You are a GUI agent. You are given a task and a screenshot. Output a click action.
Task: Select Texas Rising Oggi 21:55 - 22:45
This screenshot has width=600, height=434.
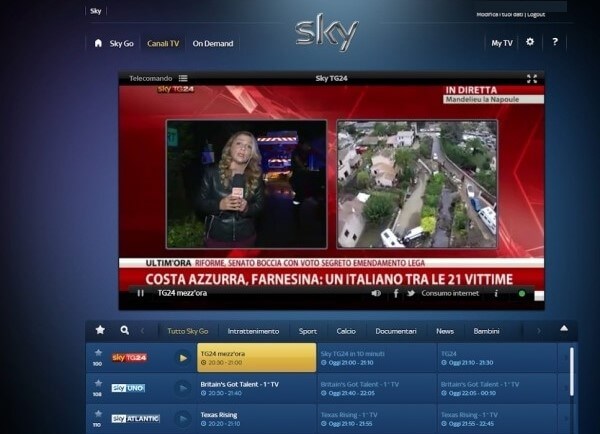pyautogui.click(x=497, y=419)
